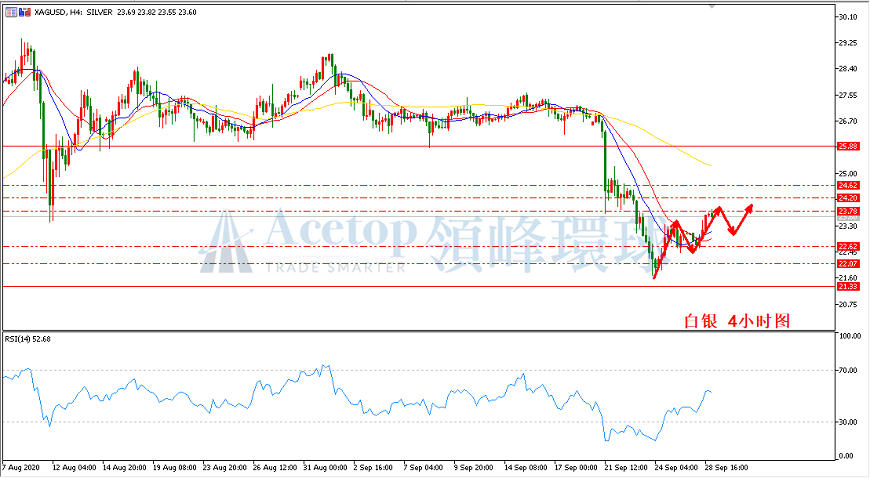
Task: Click the 白银 4小时图 annotation text
Action: click(x=736, y=321)
